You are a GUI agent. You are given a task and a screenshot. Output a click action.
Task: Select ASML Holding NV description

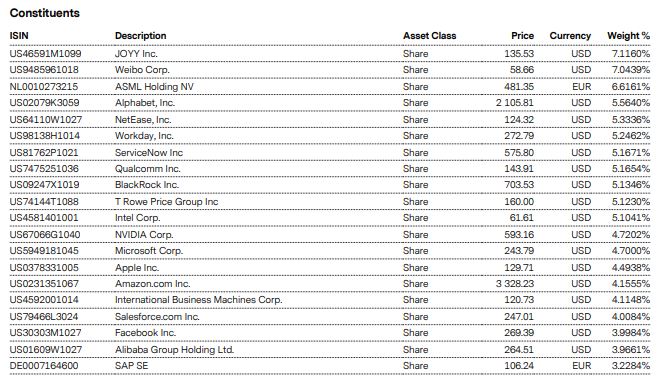click(154, 87)
